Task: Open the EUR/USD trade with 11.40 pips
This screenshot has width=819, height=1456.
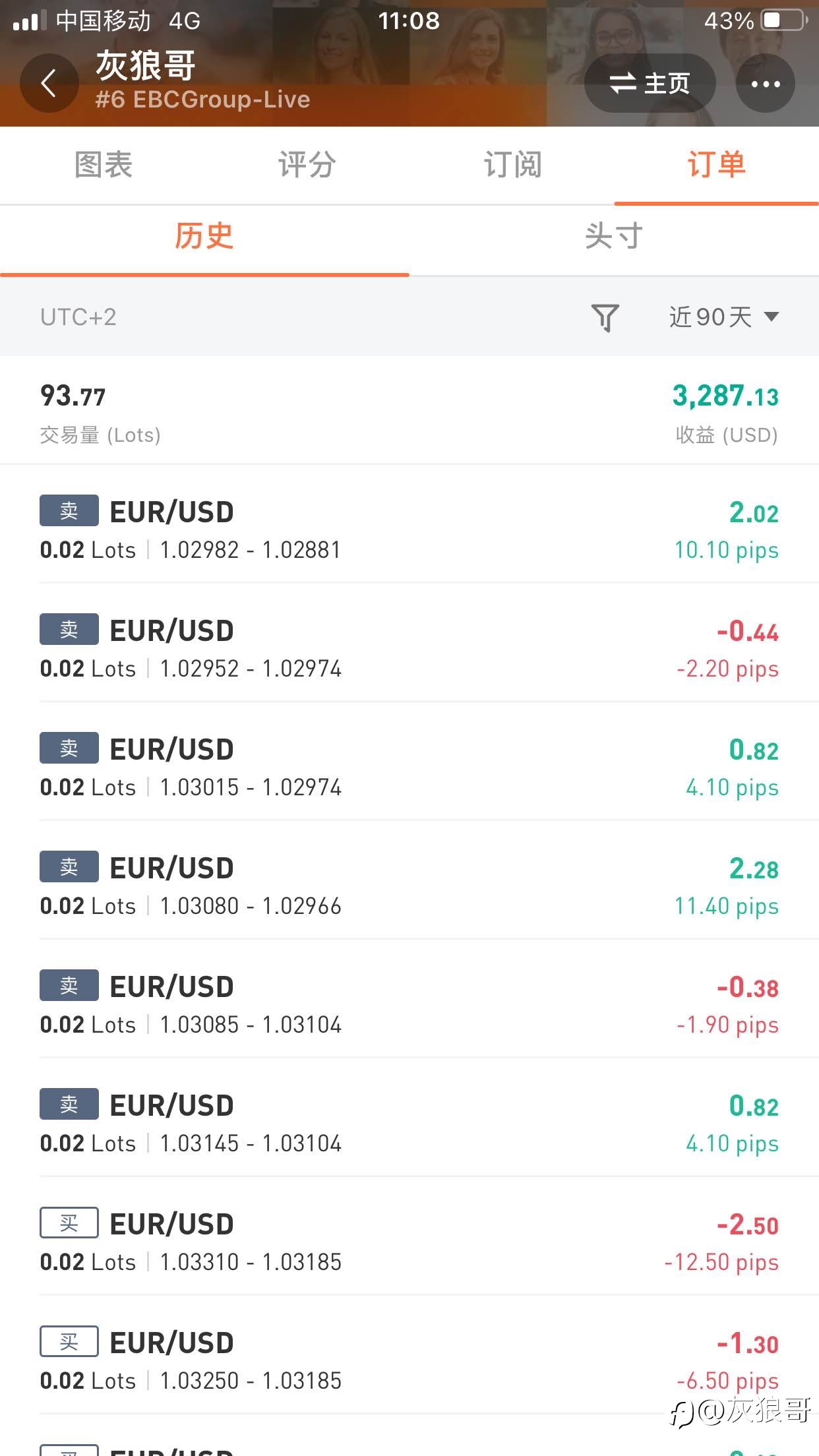Action: click(409, 886)
